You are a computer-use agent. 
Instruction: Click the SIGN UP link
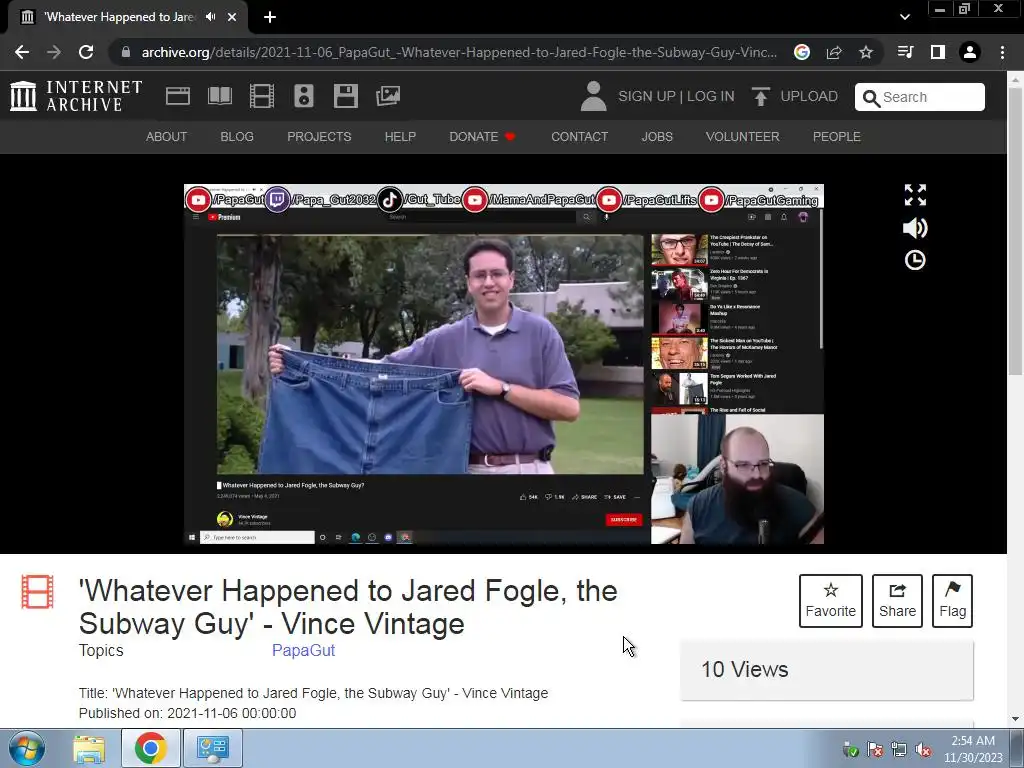click(647, 96)
